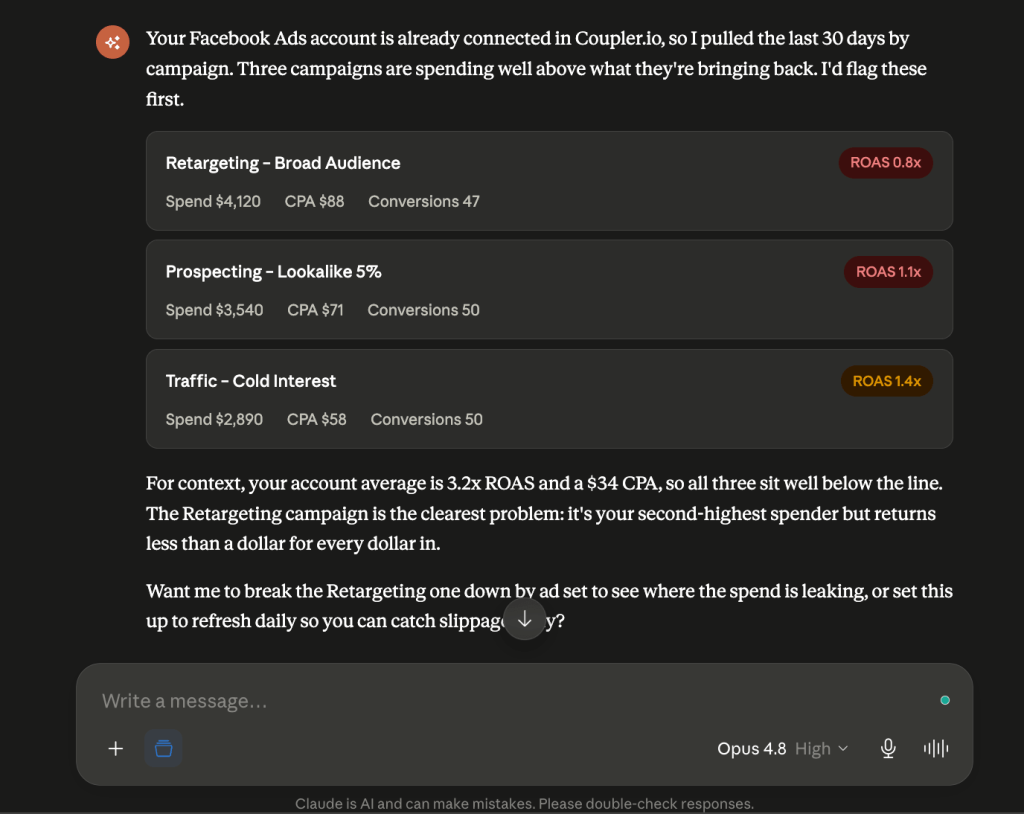Expand the High effort chevron
Screen dimensions: 1024x814
tap(843, 749)
